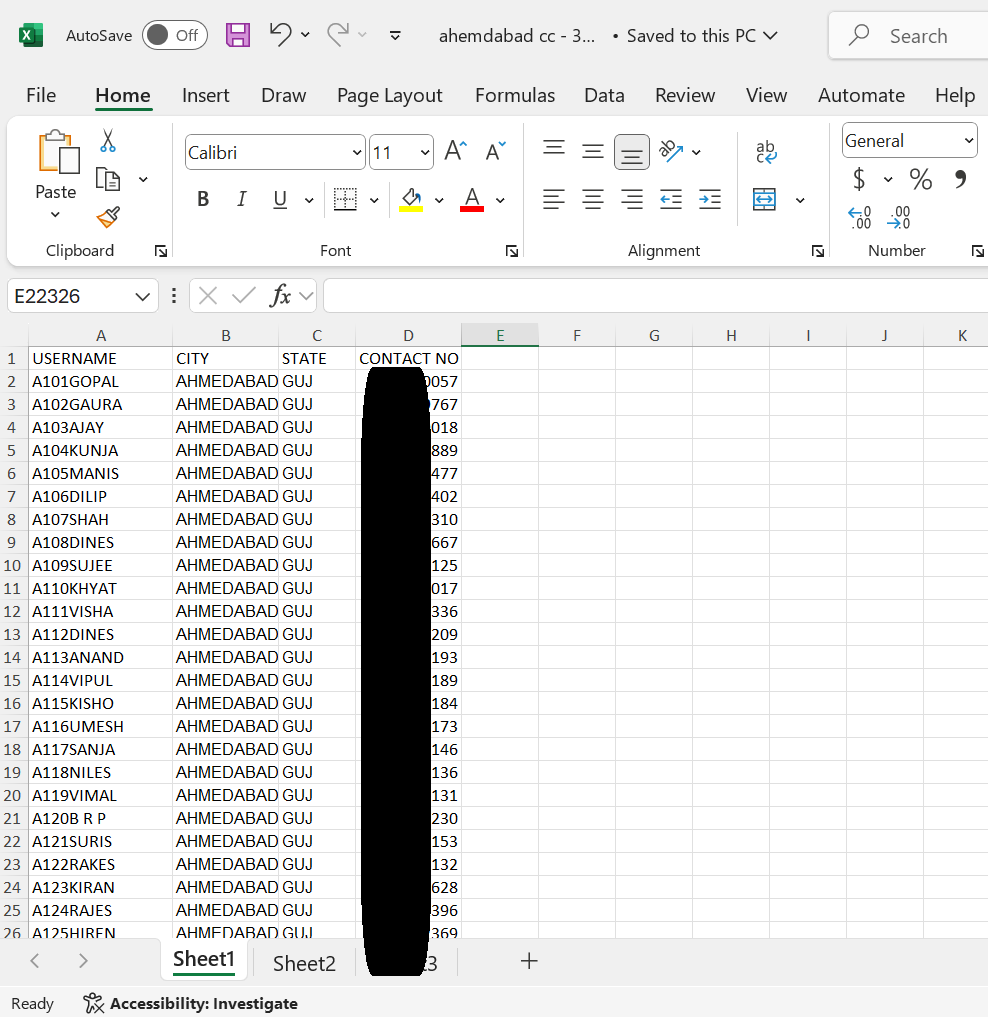
Task: Click the Cut scissors icon
Action: coord(108,141)
